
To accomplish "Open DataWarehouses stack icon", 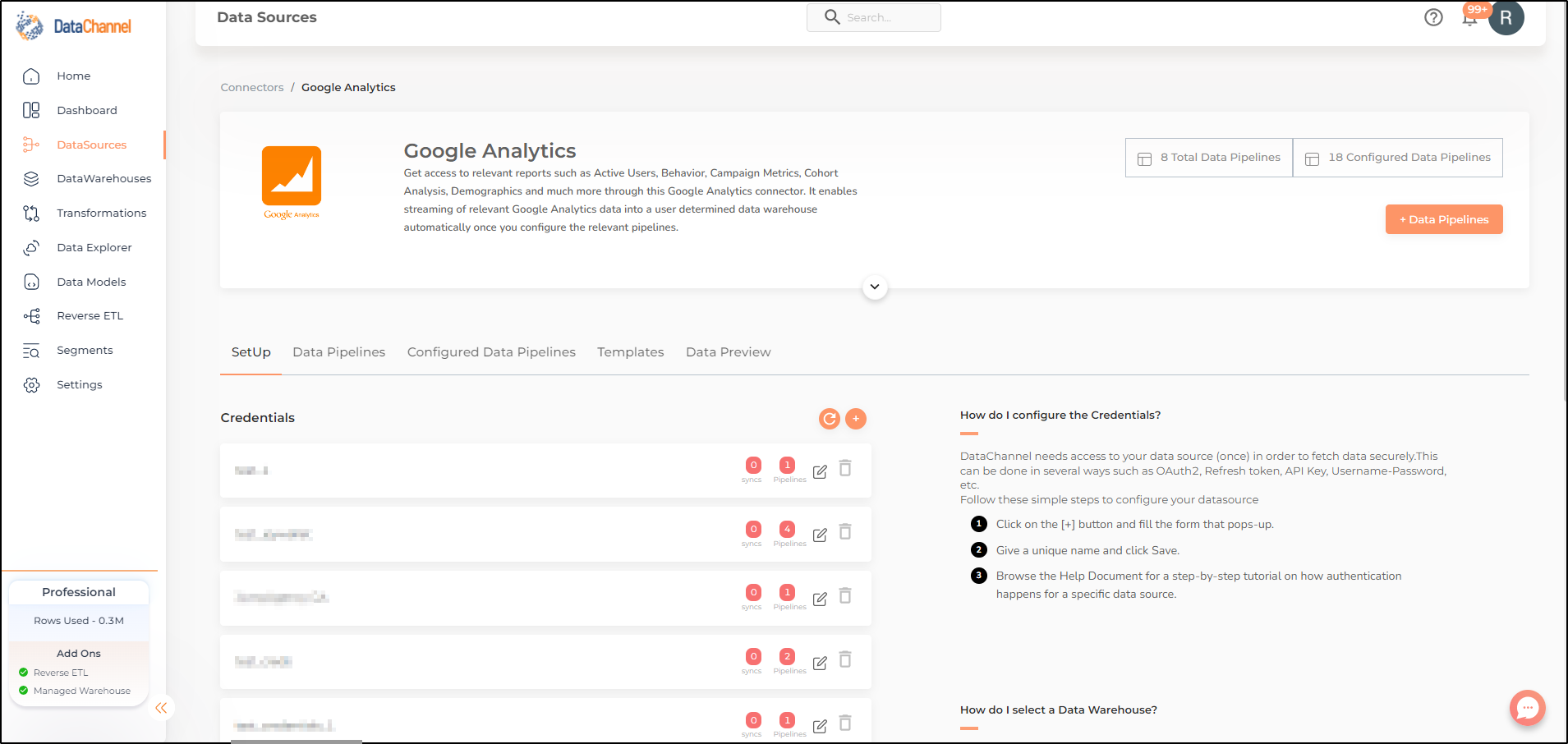I will coord(31,179).
